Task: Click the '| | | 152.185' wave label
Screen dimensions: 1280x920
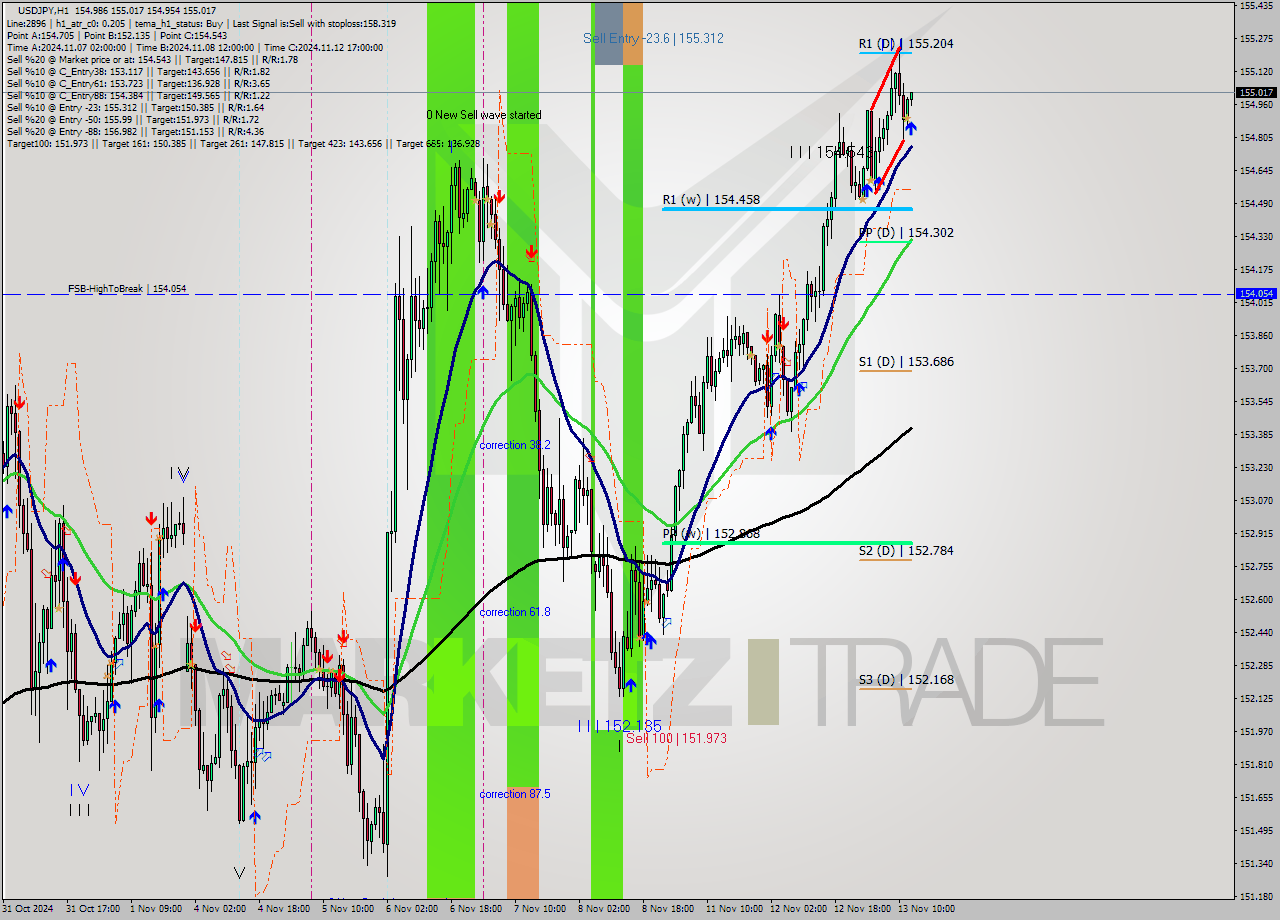Action: pos(619,725)
